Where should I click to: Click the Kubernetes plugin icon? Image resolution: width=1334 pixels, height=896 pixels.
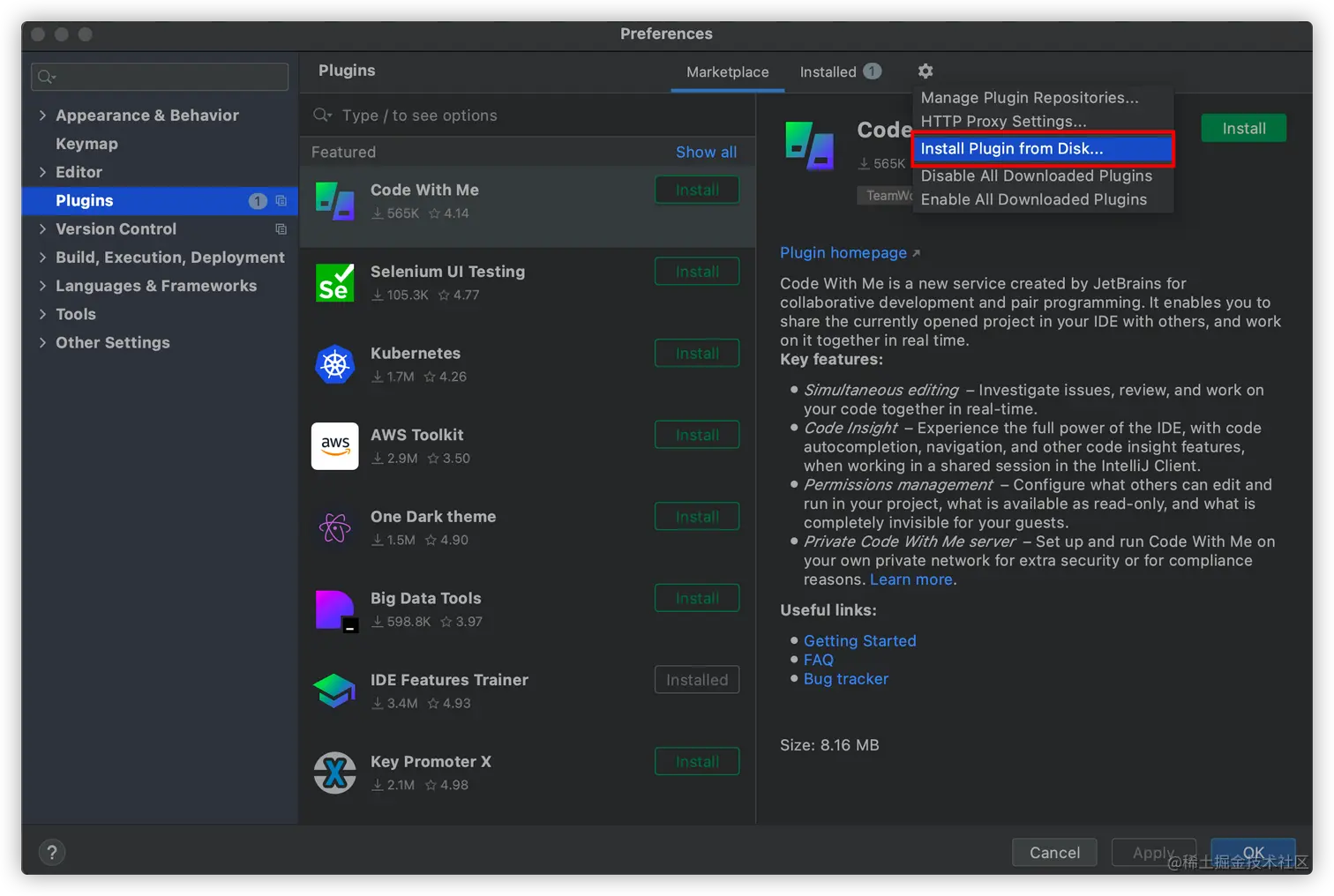tap(335, 364)
